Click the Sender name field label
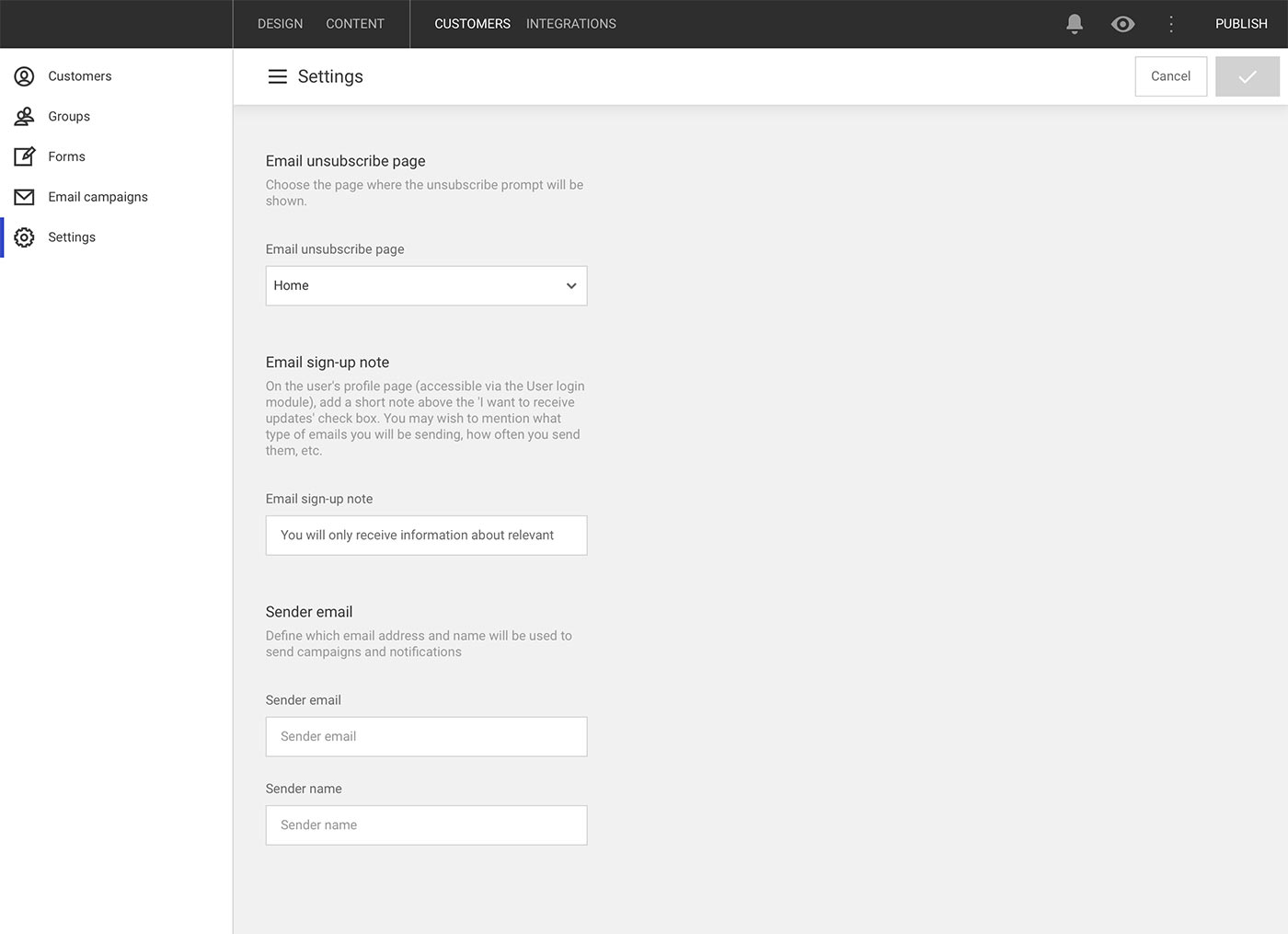 coord(304,789)
